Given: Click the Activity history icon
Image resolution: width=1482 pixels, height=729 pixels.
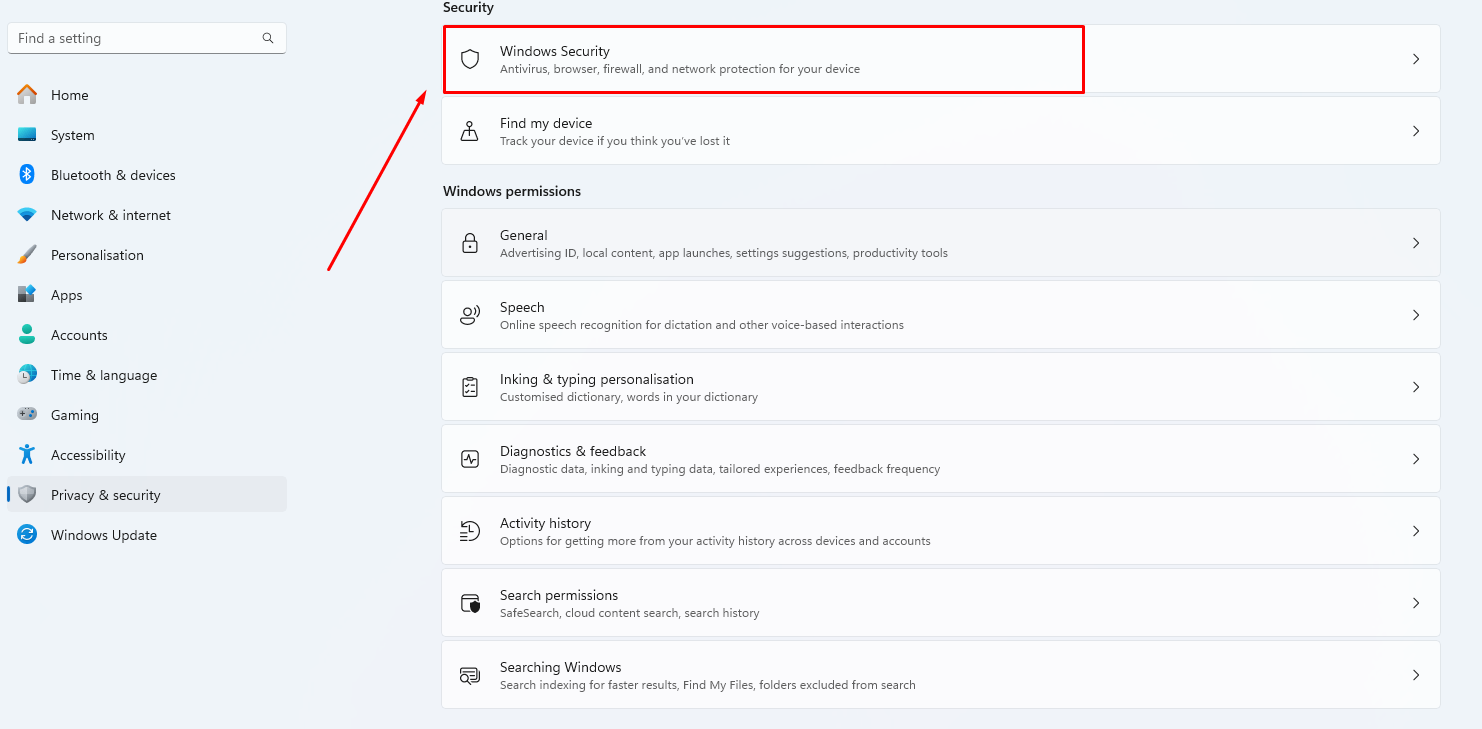Looking at the screenshot, I should [470, 531].
